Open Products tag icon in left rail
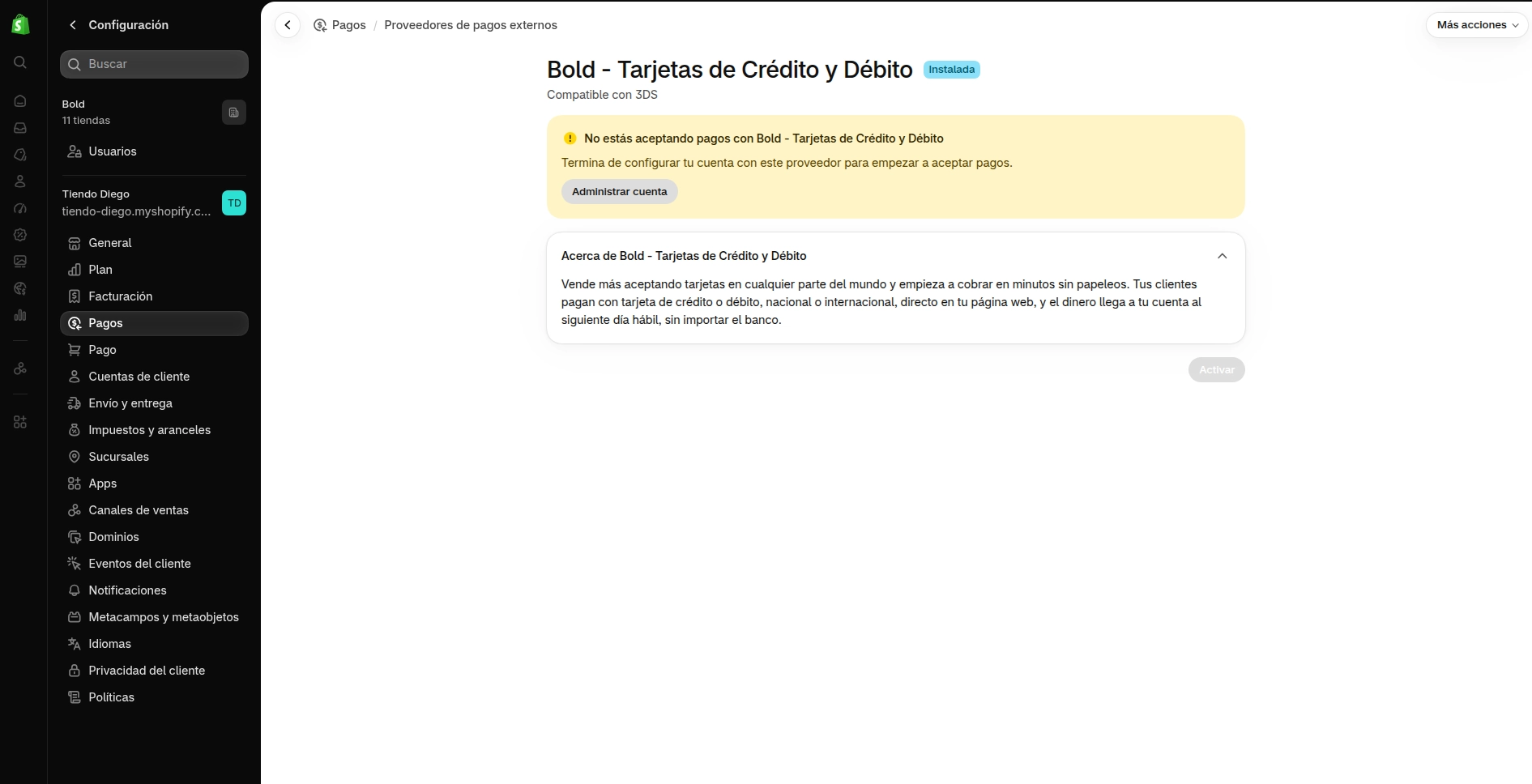The width and height of the screenshot is (1532, 784). pyautogui.click(x=20, y=155)
